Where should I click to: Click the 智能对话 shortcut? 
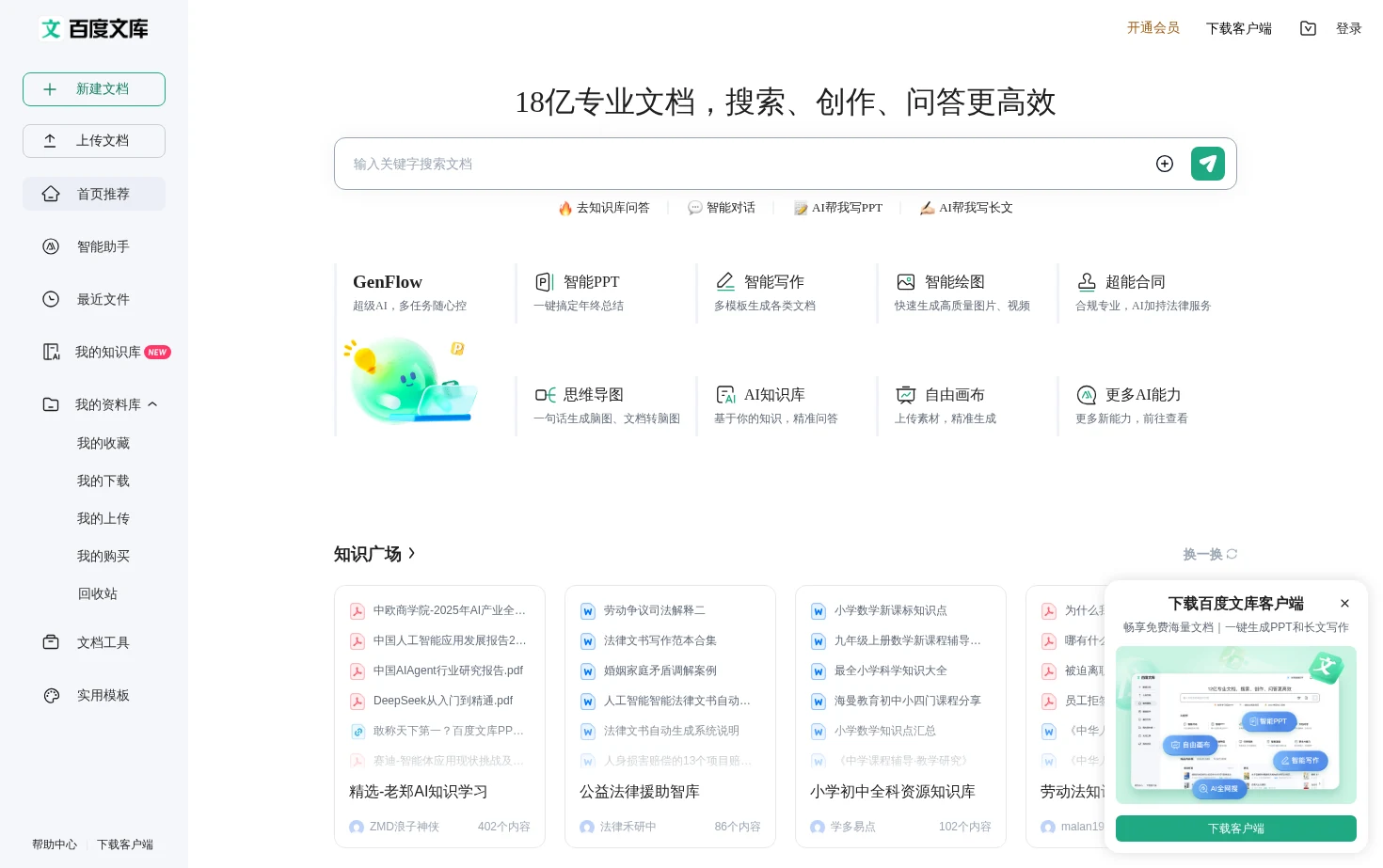[722, 208]
